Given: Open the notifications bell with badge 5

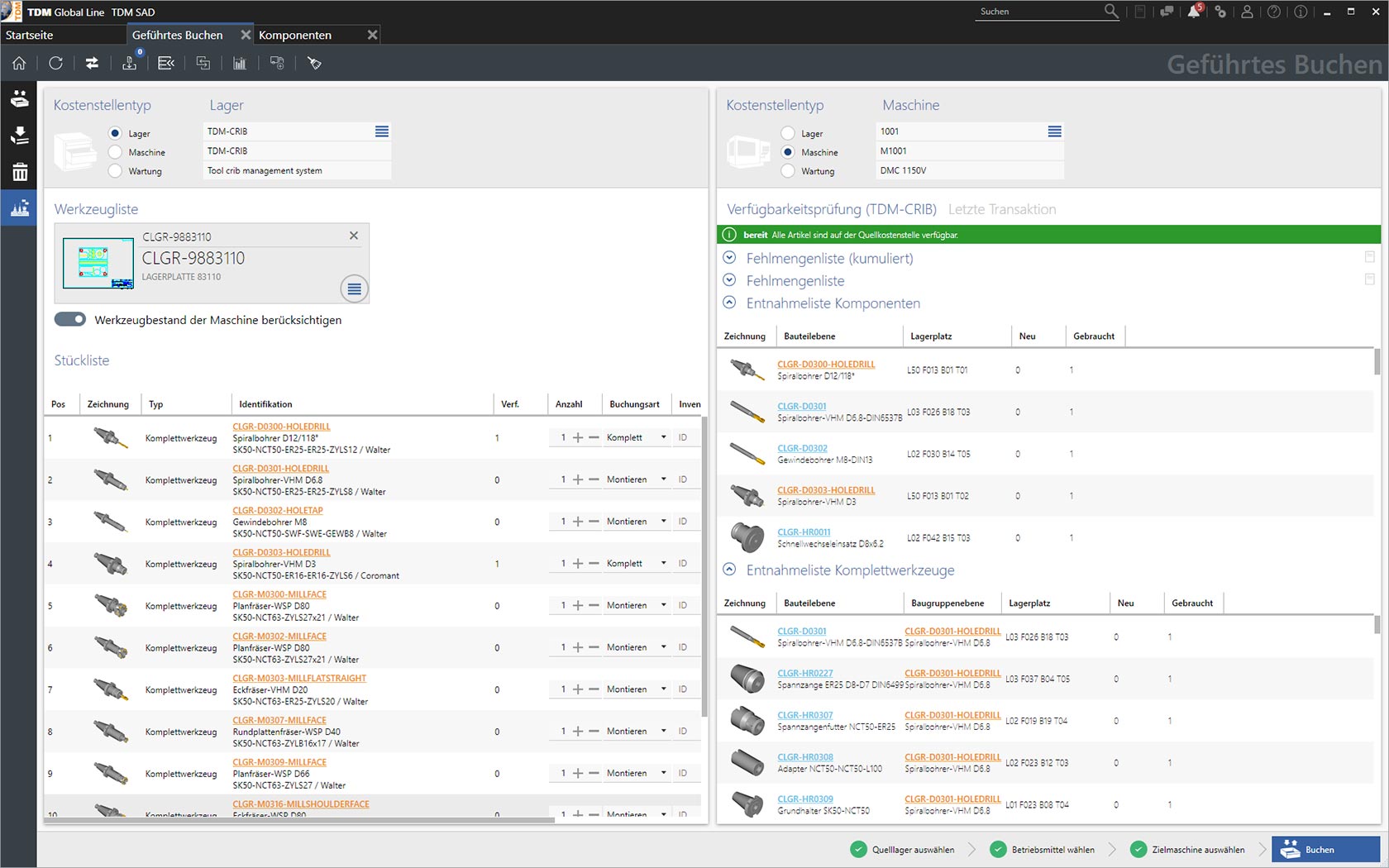Looking at the screenshot, I should tap(1195, 11).
